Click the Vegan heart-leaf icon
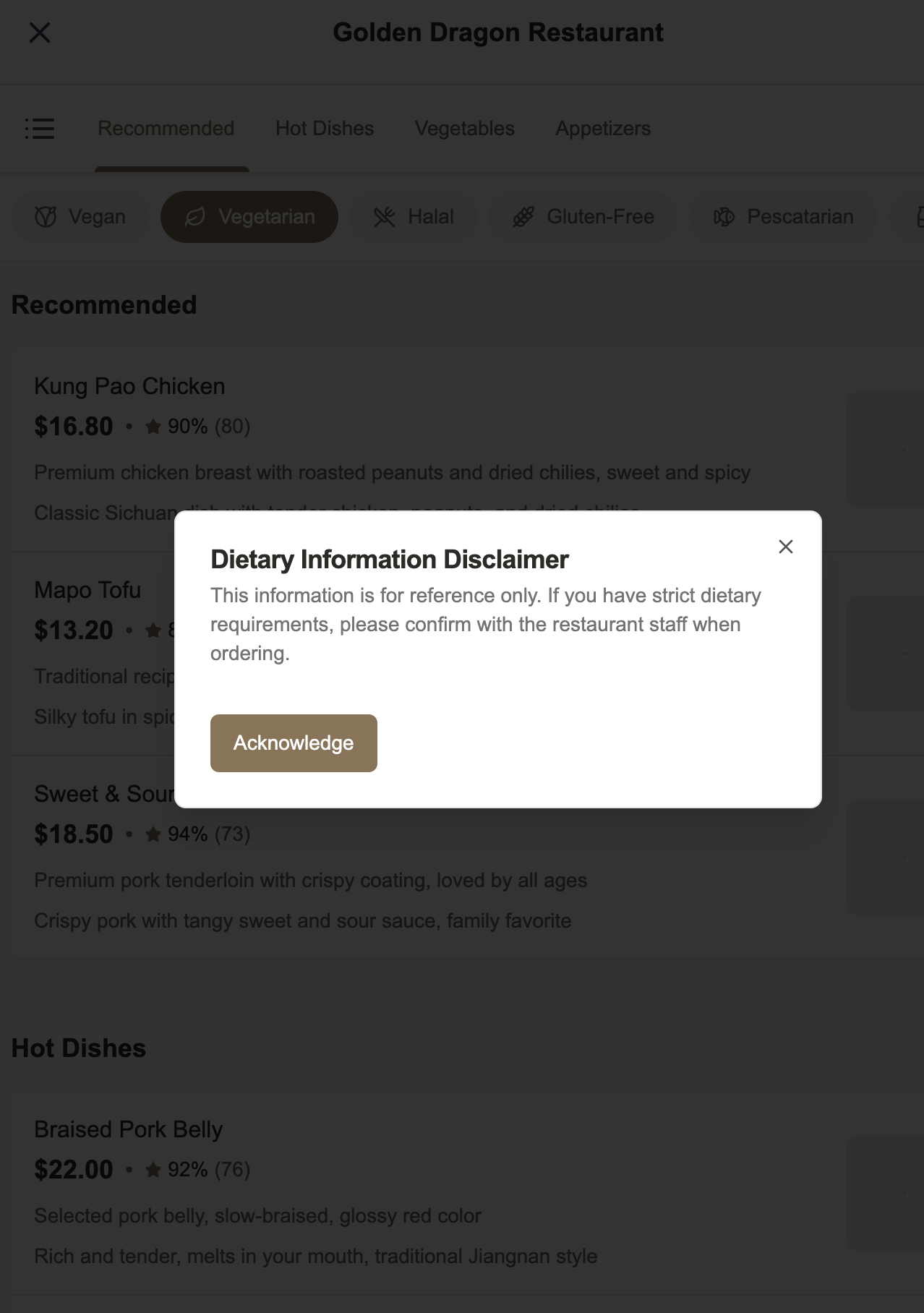Image resolution: width=924 pixels, height=1313 pixels. click(46, 217)
